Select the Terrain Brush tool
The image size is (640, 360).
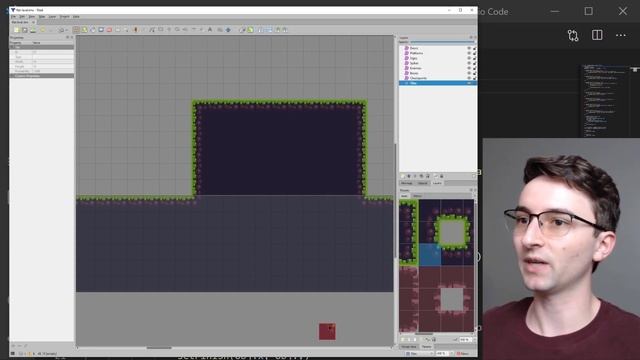point(84,30)
